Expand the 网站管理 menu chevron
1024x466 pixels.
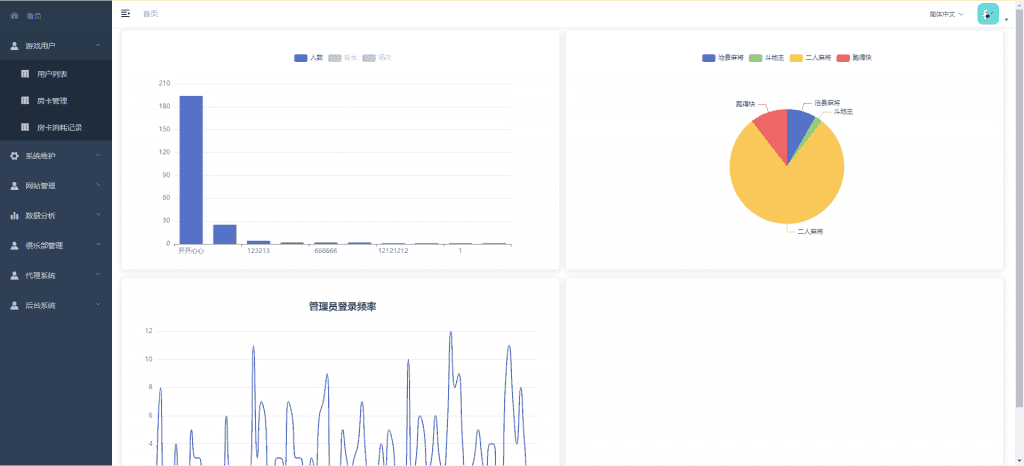pyautogui.click(x=98, y=185)
